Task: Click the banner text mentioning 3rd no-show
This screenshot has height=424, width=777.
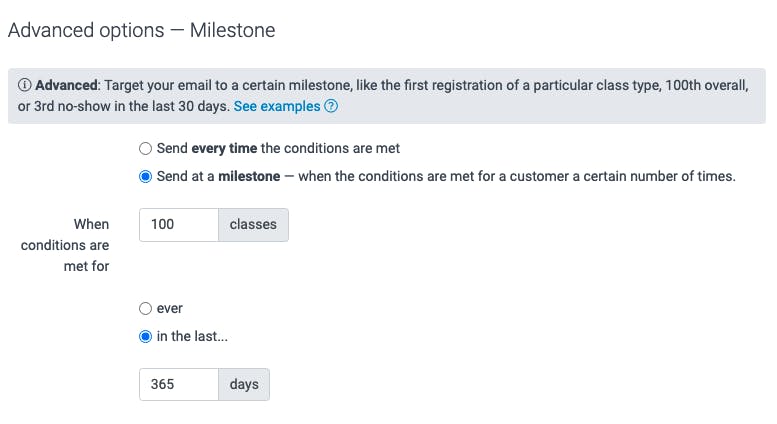Action: click(x=123, y=106)
